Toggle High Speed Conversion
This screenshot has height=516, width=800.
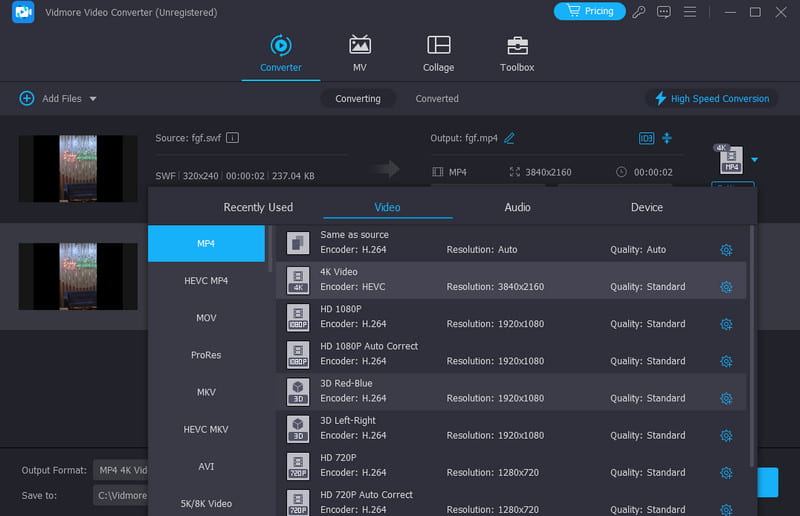(x=711, y=99)
